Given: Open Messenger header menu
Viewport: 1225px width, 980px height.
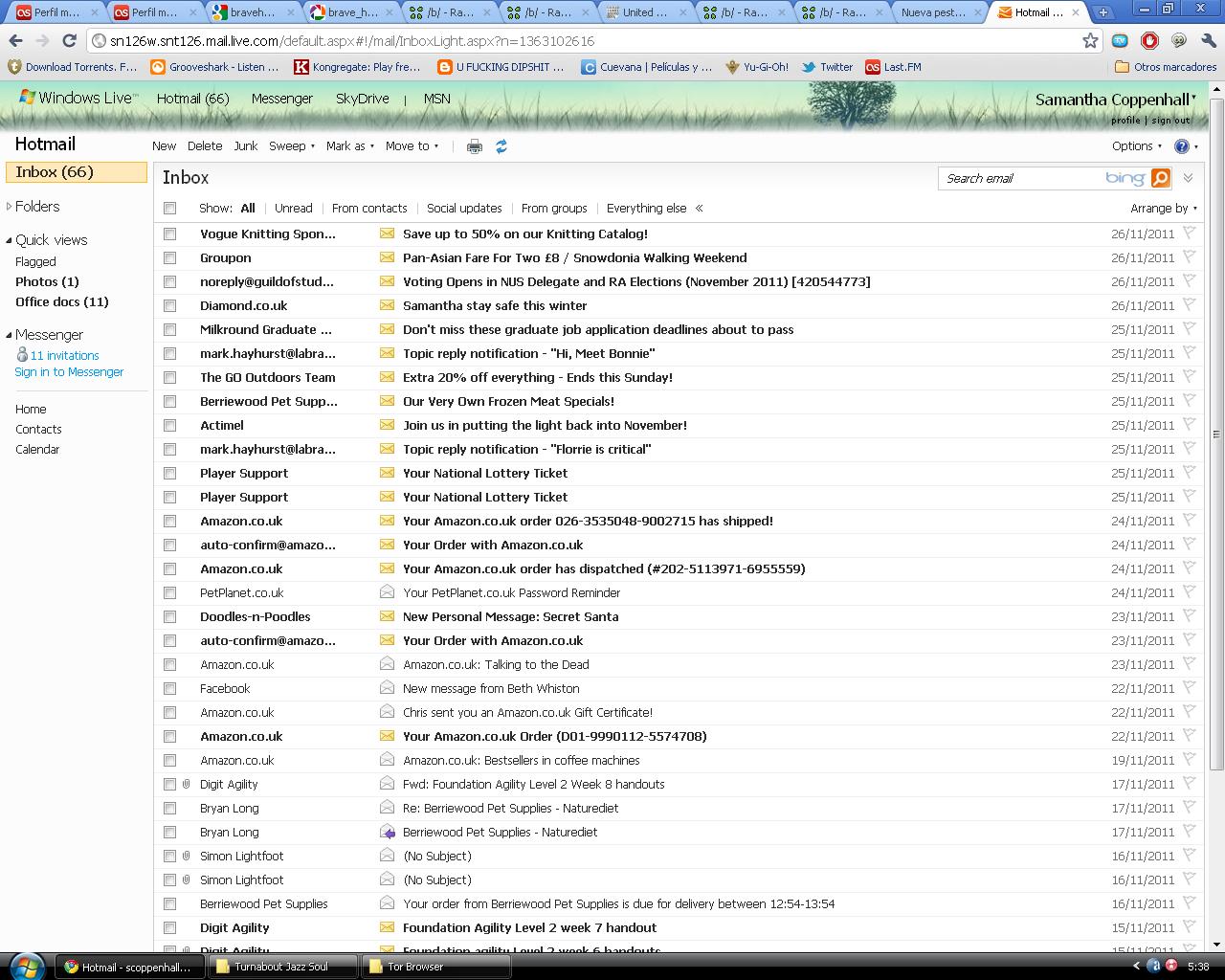Looking at the screenshot, I should (282, 99).
